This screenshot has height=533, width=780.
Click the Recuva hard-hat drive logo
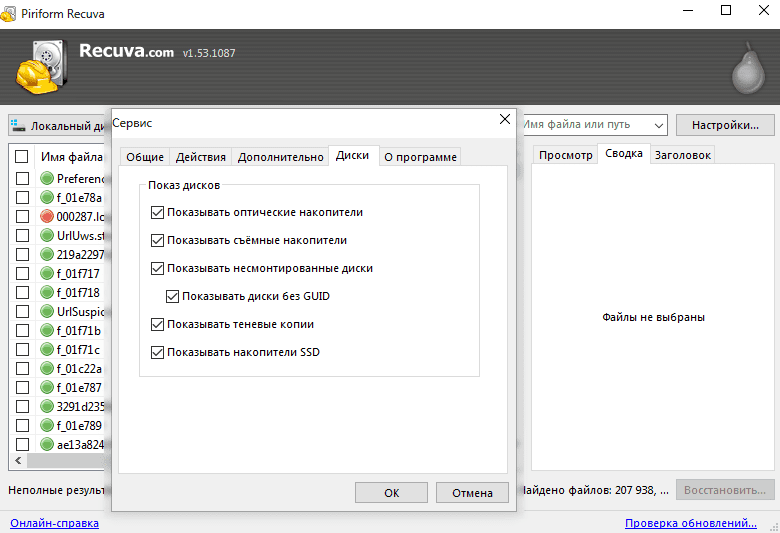click(41, 67)
